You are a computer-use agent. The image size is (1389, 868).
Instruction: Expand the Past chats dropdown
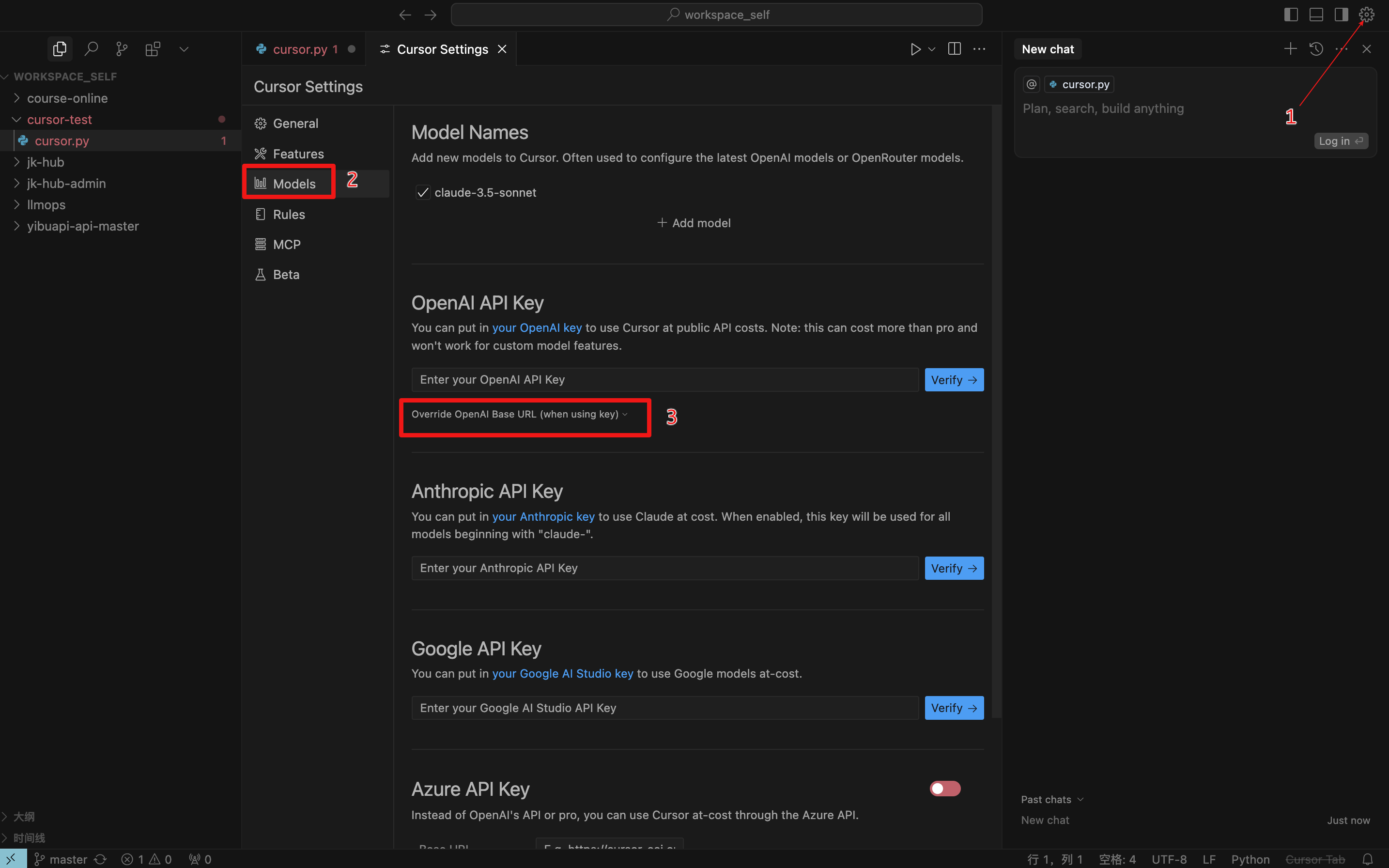[1051, 800]
